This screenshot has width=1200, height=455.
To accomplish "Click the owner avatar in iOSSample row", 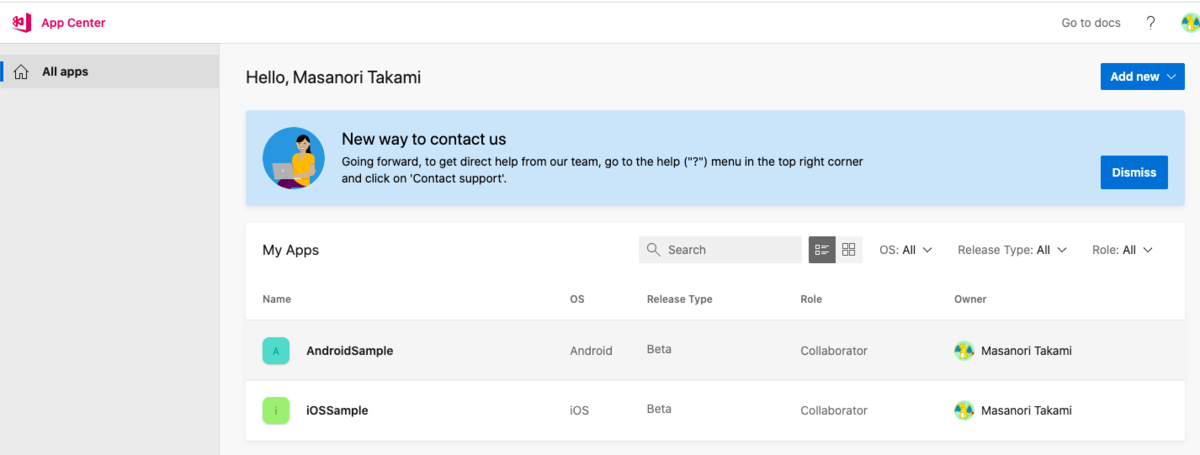I will click(964, 410).
